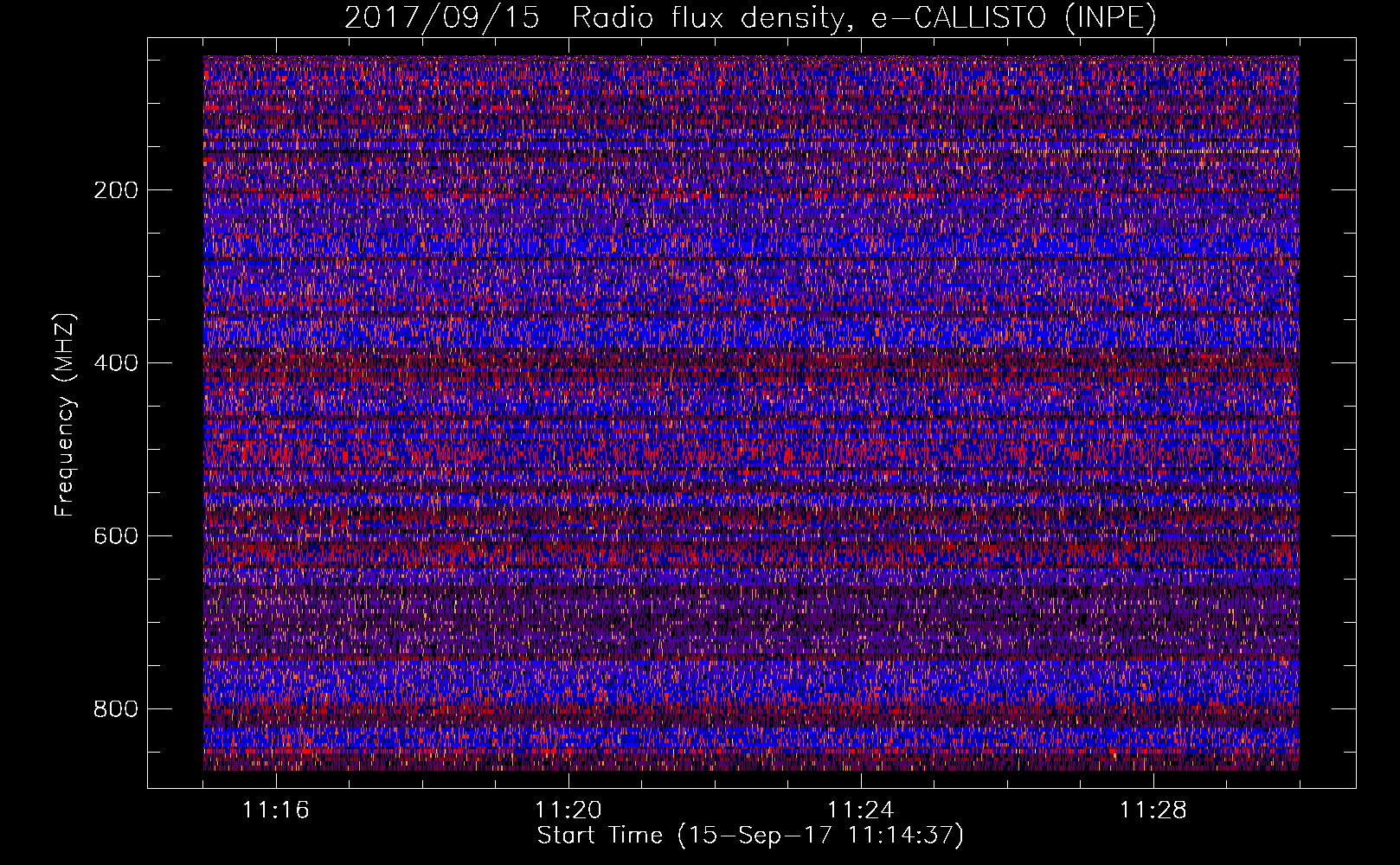This screenshot has width=1400, height=865.
Task: Click the "11:28" time tick label
Action: 1153,810
